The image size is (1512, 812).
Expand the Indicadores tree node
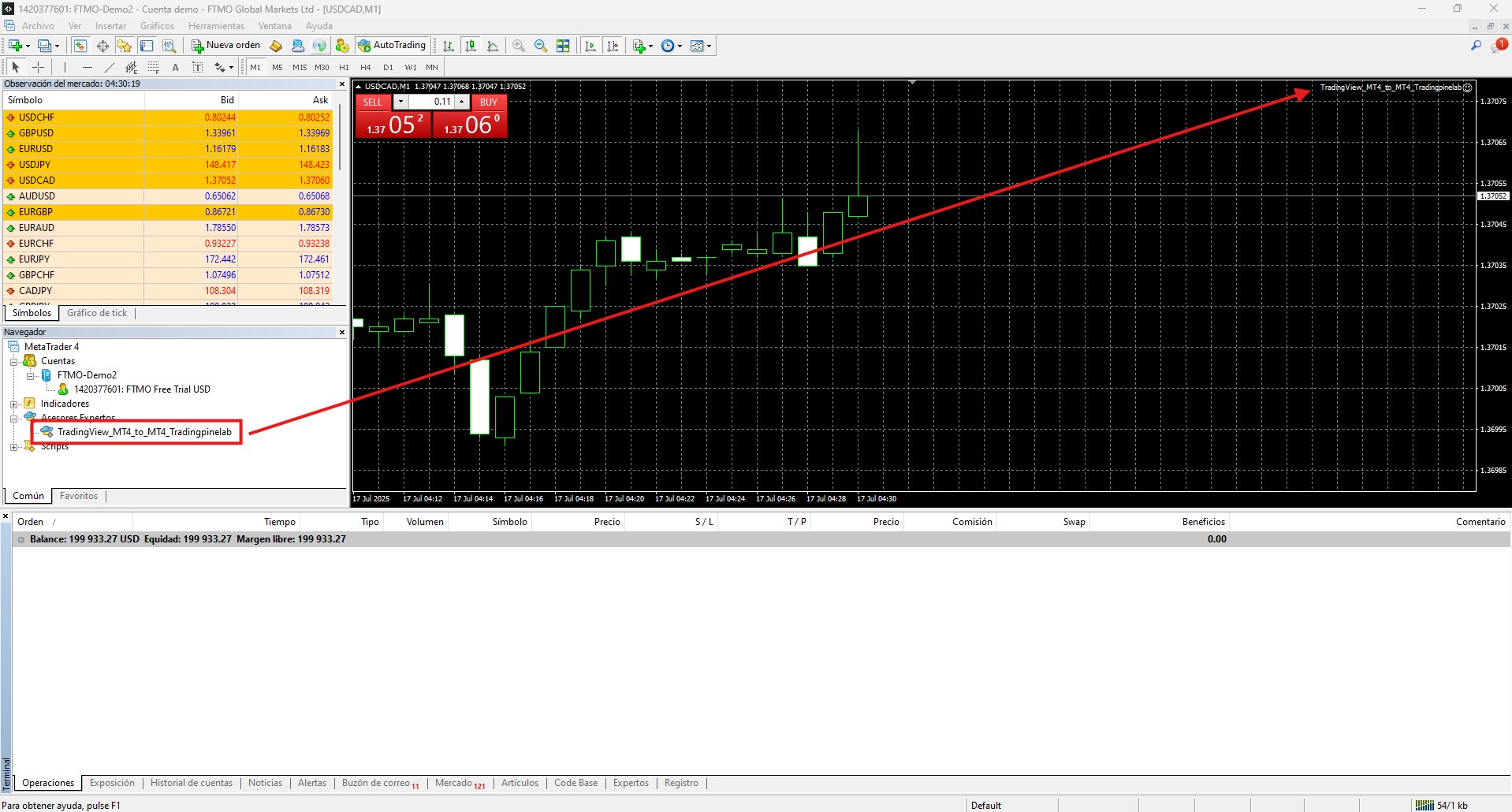(x=13, y=404)
